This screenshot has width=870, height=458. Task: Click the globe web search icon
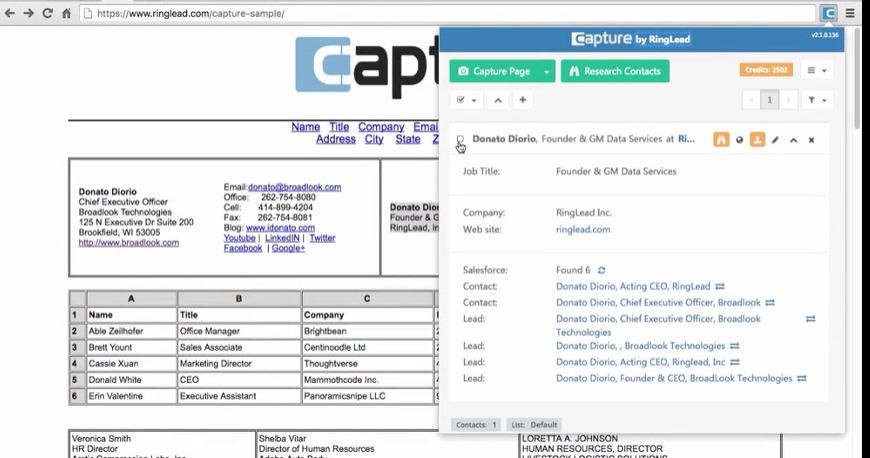pyautogui.click(x=739, y=140)
